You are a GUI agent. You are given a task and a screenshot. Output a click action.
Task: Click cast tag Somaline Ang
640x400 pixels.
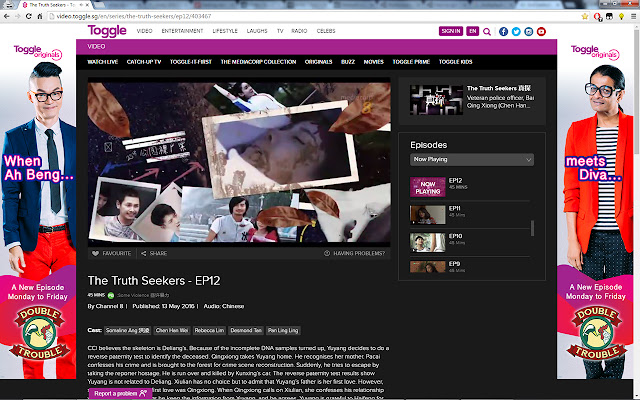[x=127, y=331]
